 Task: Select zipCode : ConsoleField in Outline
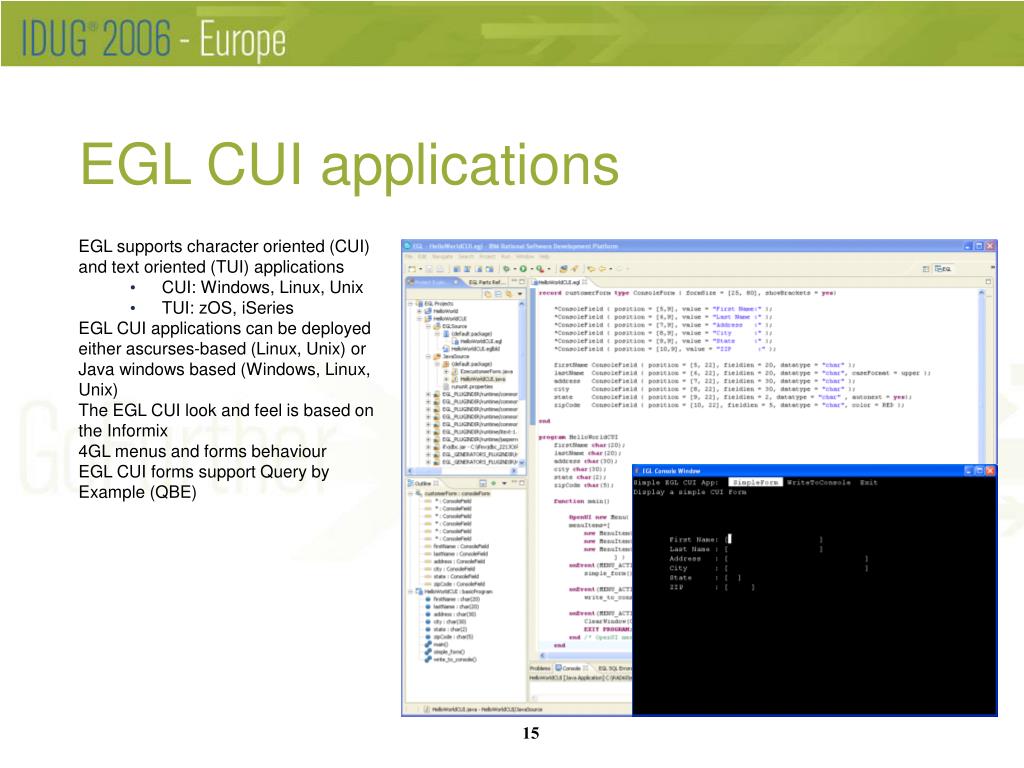tap(455, 584)
